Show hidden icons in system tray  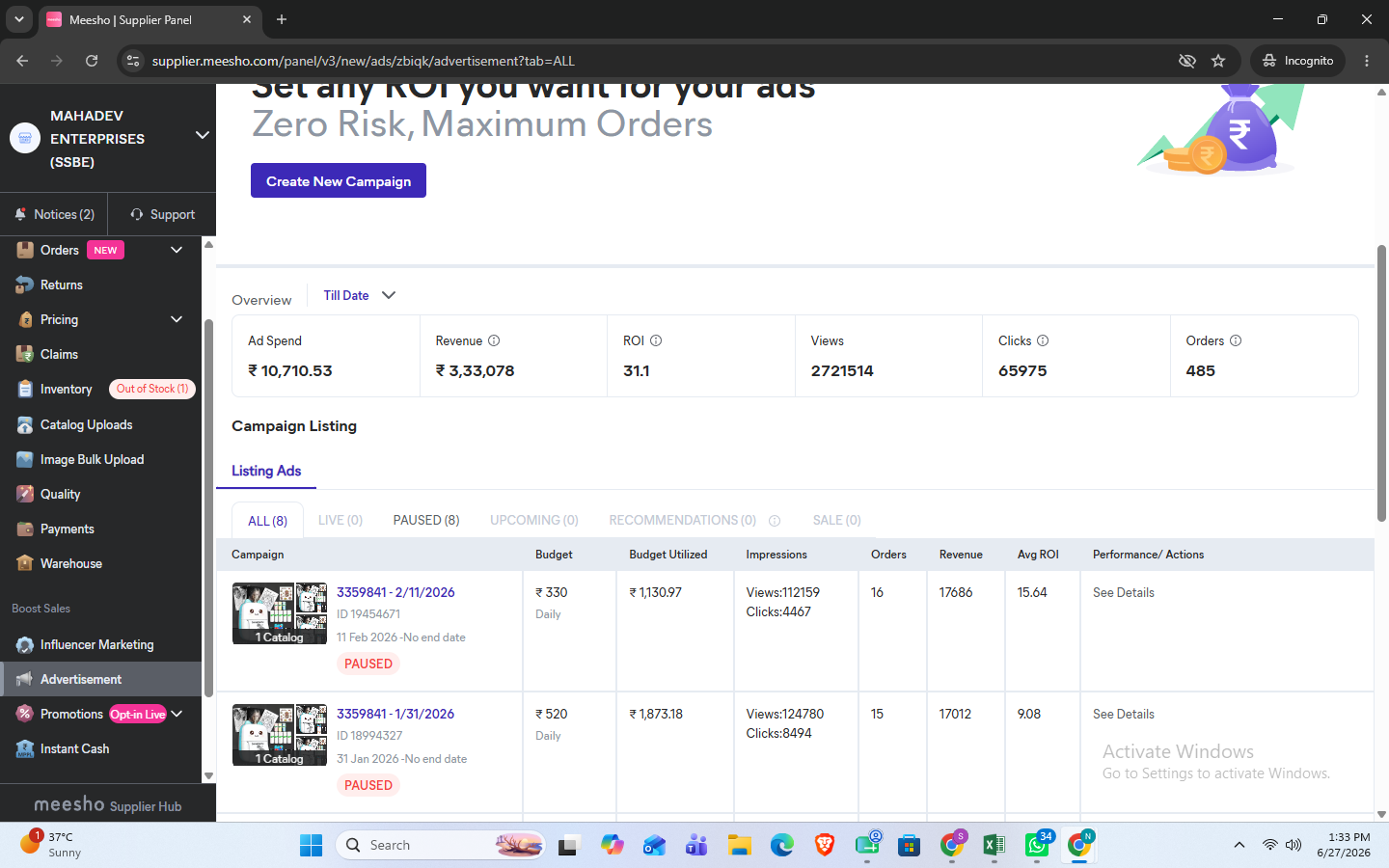tap(1239, 846)
